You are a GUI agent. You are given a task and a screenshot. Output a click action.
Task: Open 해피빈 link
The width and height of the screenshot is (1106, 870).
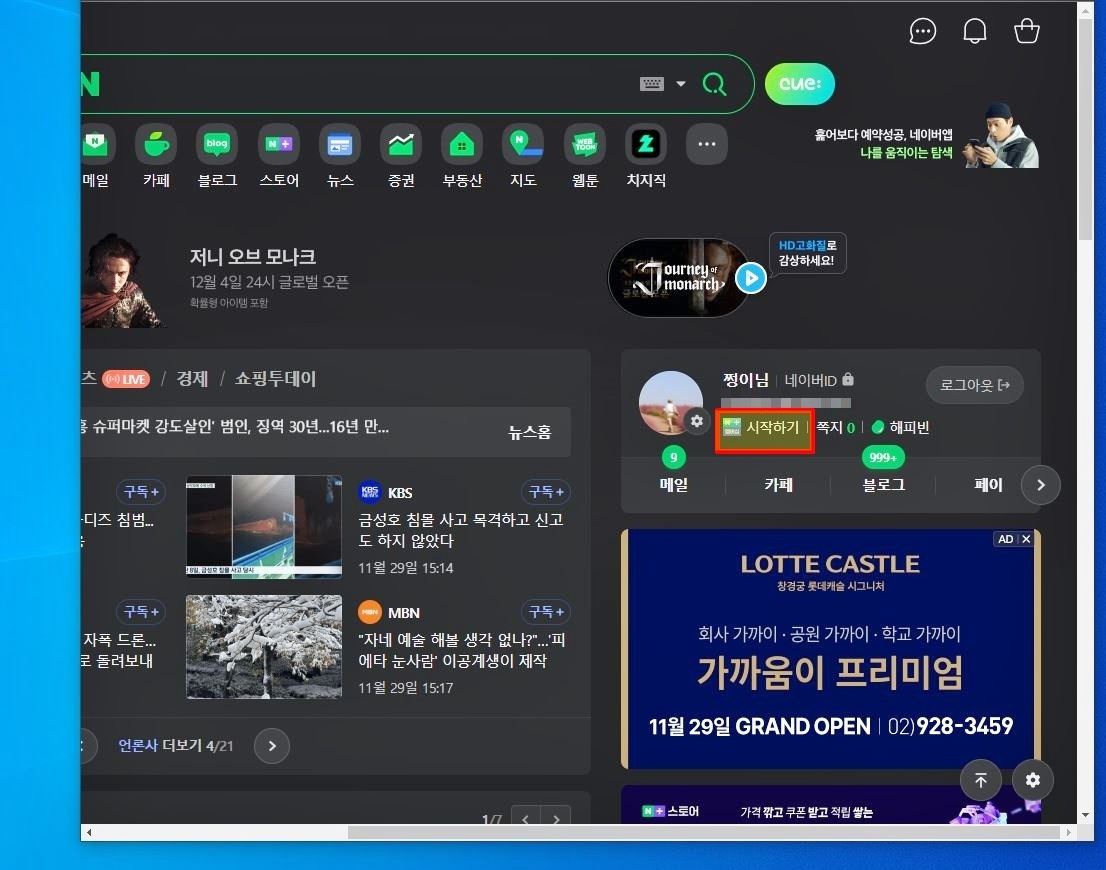pyautogui.click(x=901, y=428)
